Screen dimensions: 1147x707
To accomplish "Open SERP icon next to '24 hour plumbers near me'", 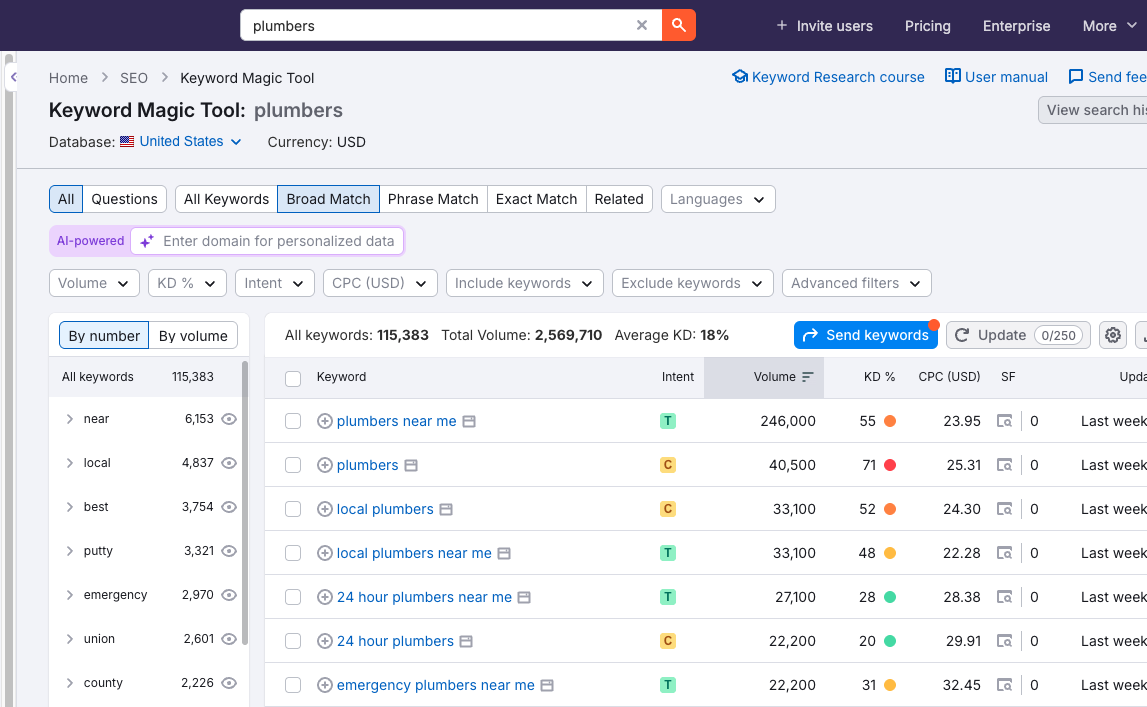I will pos(524,597).
